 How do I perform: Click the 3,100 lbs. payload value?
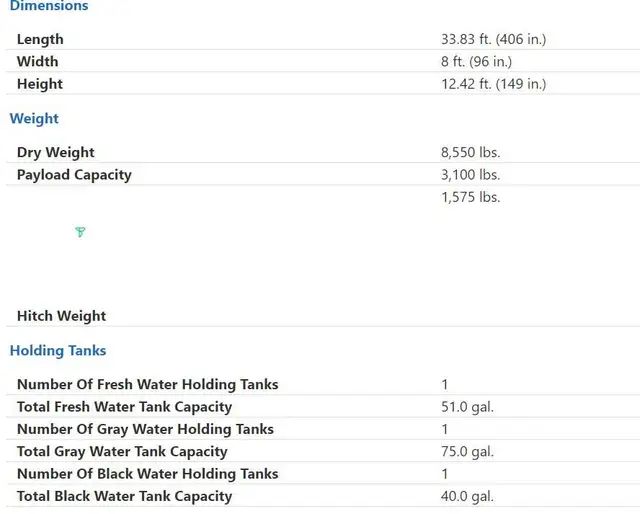tap(470, 175)
